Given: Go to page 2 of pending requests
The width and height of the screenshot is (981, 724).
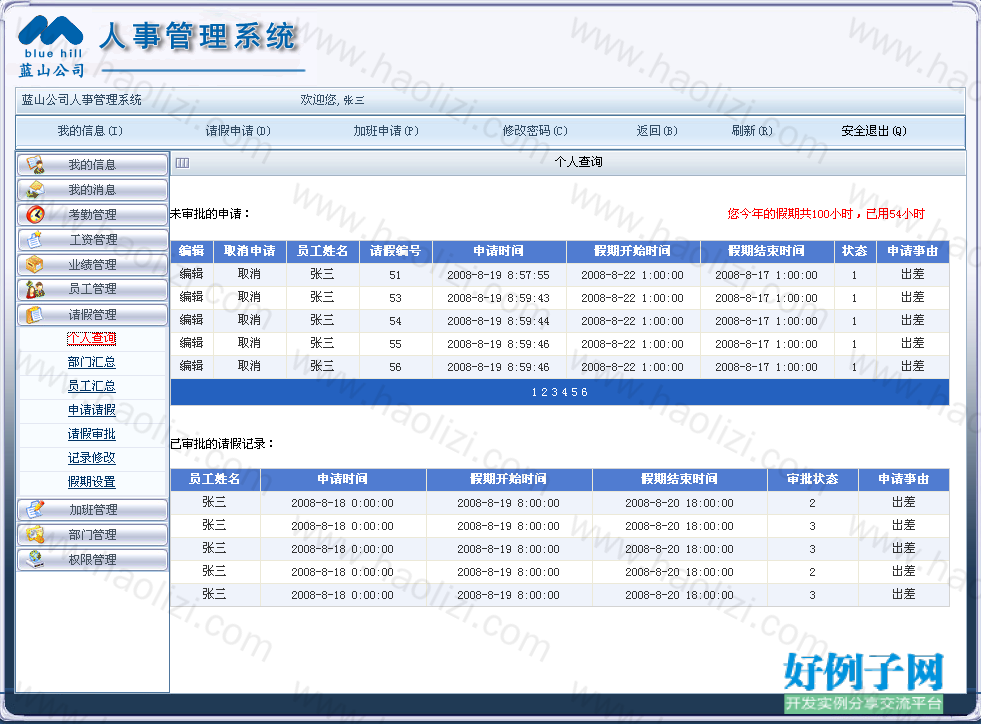Looking at the screenshot, I should click(x=544, y=392).
